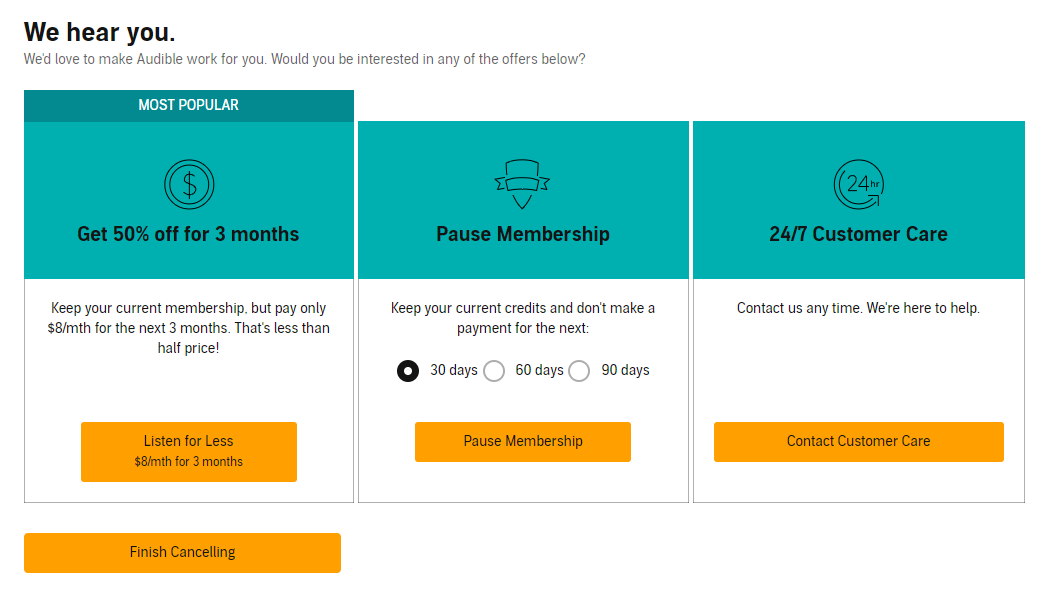This screenshot has width=1064, height=595.
Task: Choose the 60 days pause option
Action: pos(494,371)
